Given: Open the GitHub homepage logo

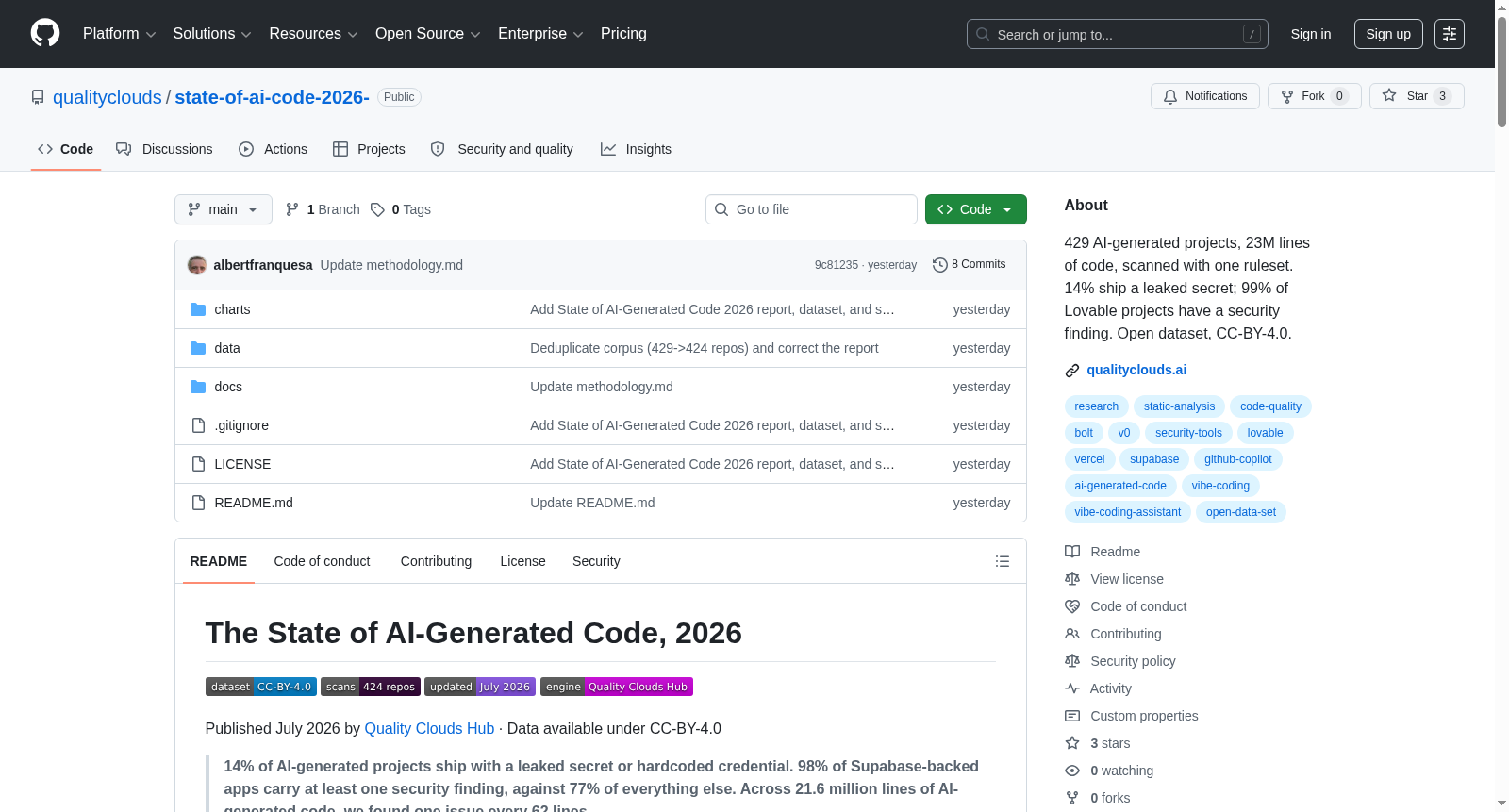Looking at the screenshot, I should point(45,33).
